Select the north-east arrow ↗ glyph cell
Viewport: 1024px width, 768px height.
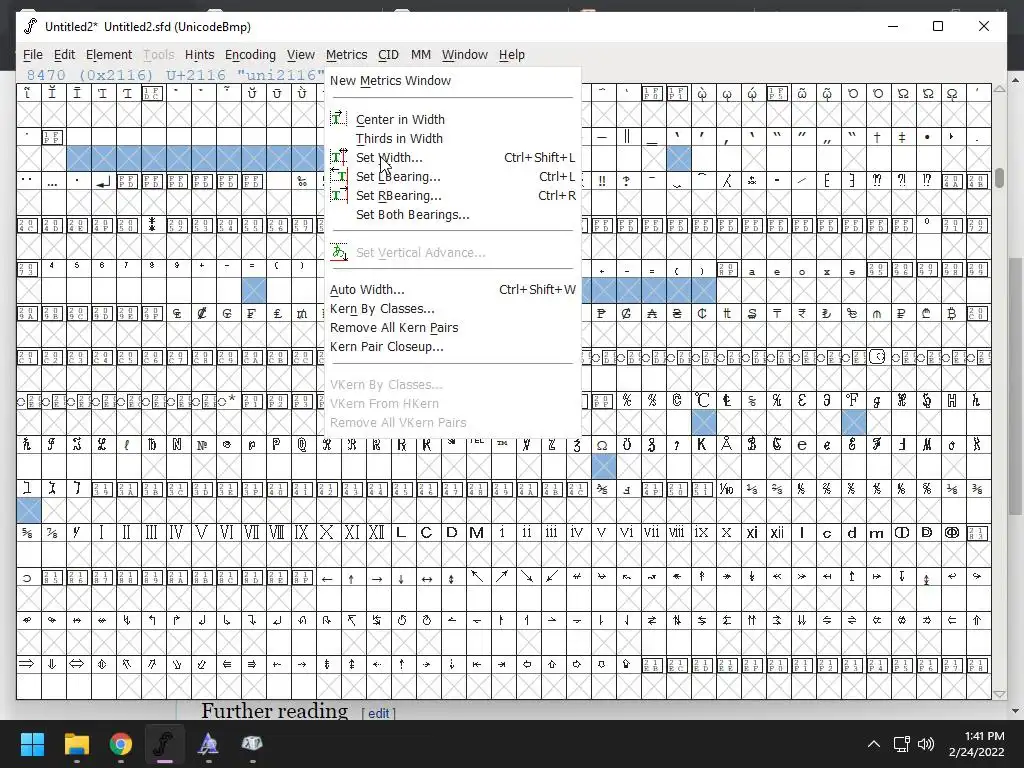(x=502, y=577)
